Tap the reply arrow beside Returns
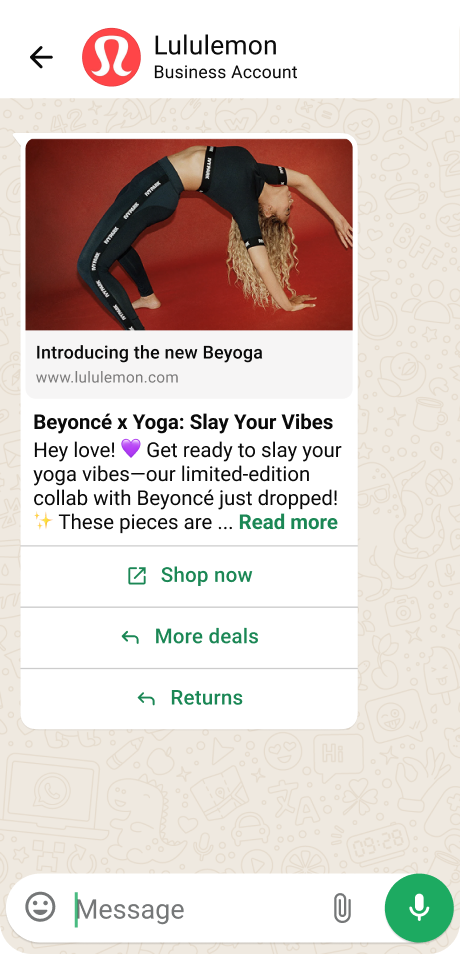Image resolution: width=460 pixels, height=954 pixels. (146, 698)
